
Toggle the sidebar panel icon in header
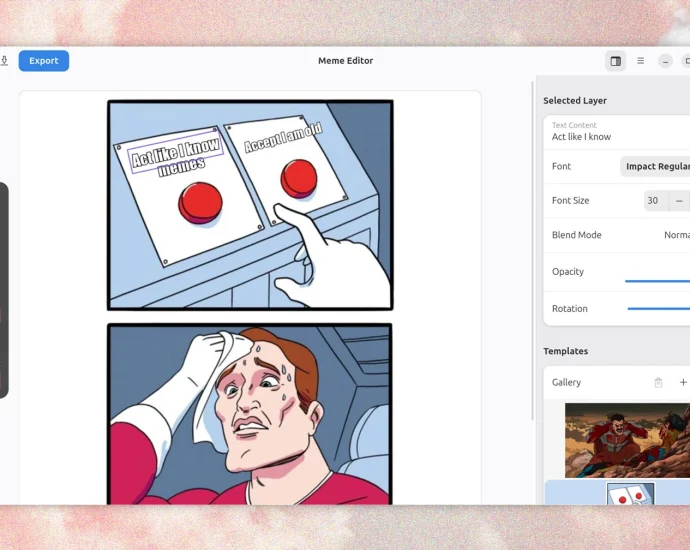click(x=616, y=61)
